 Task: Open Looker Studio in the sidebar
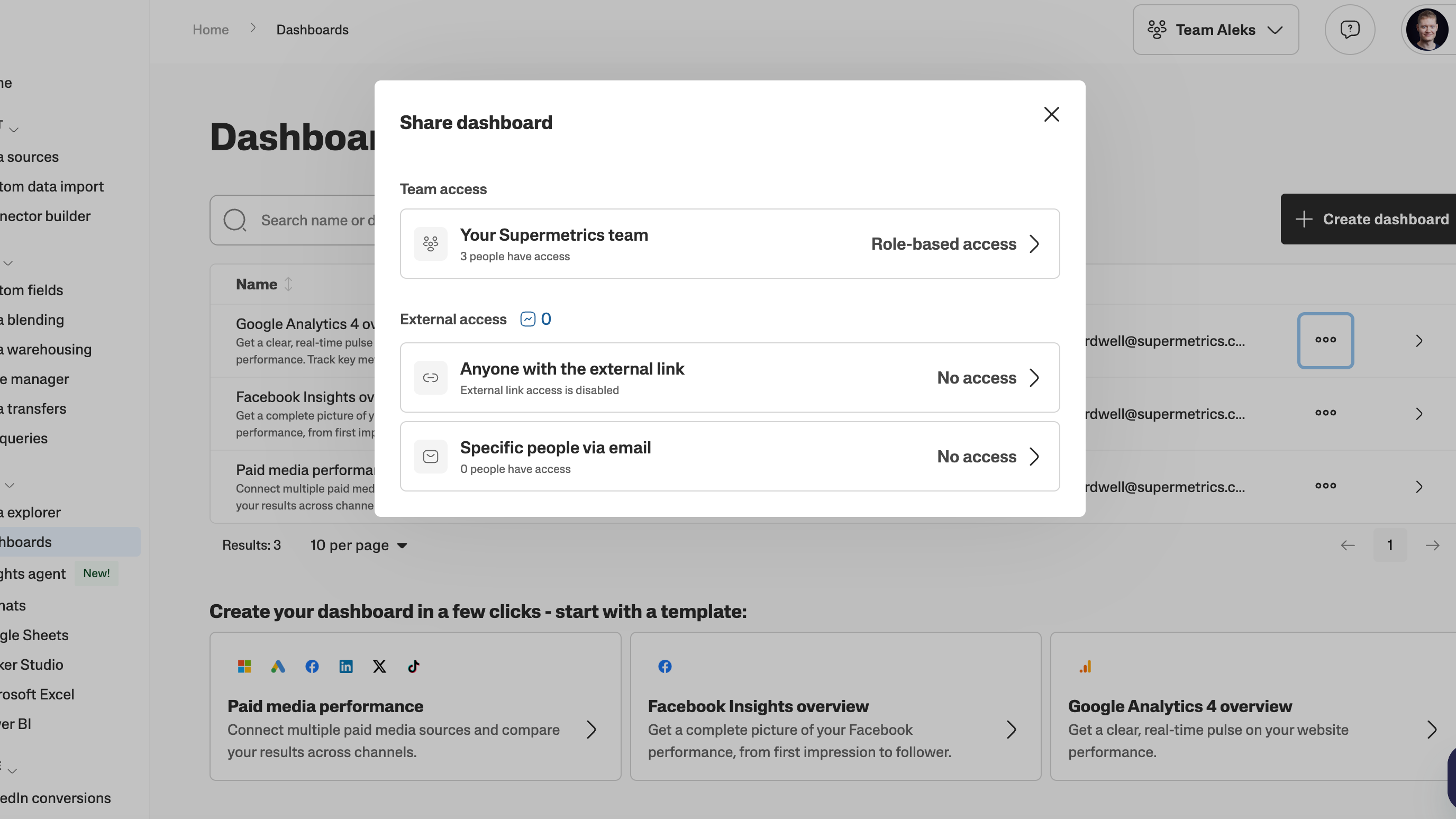tap(32, 664)
